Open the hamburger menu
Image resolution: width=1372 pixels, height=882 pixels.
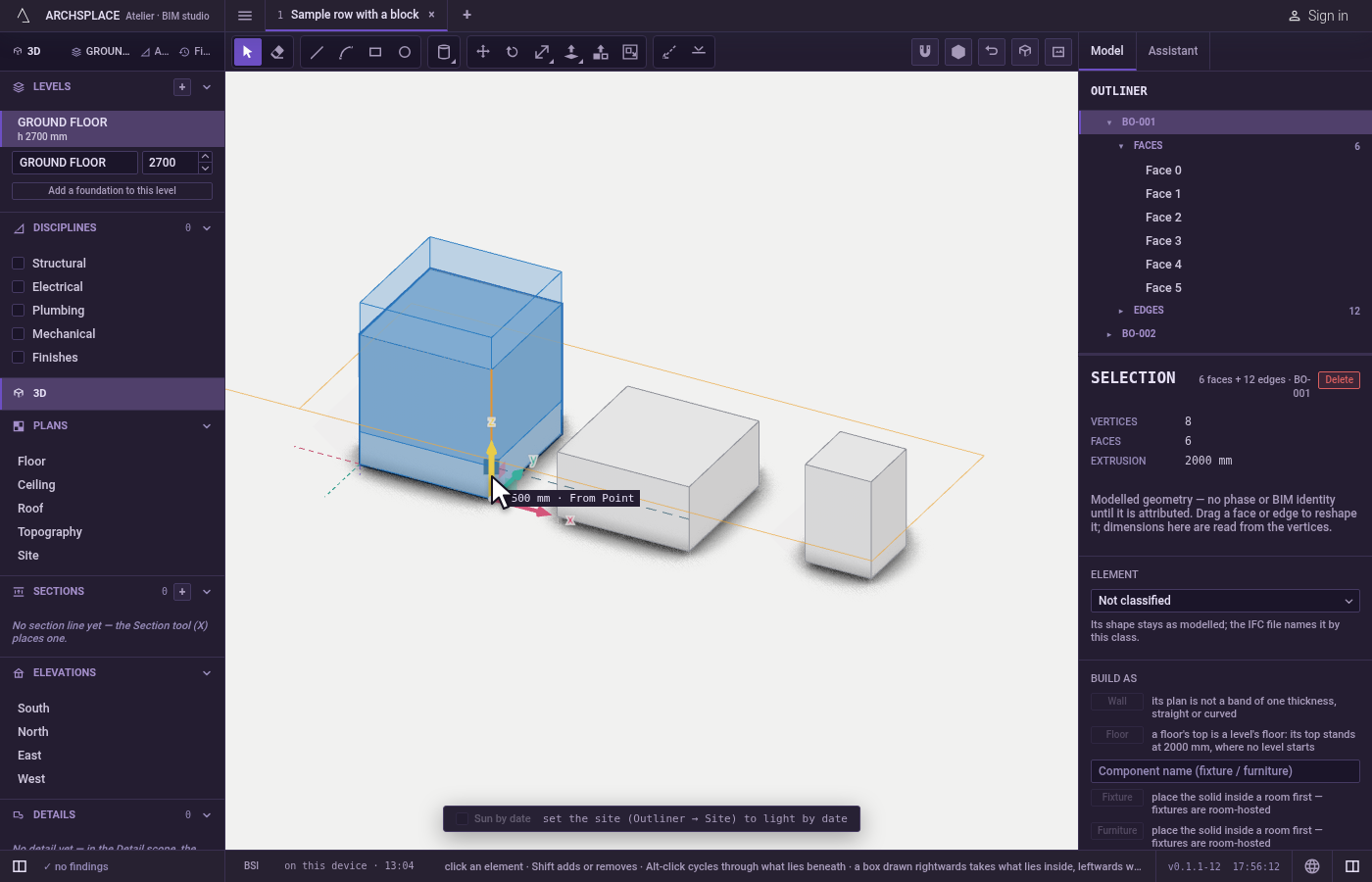(245, 16)
